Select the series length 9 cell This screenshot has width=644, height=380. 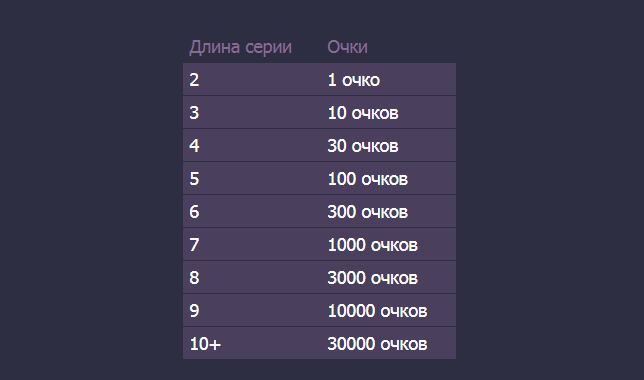tap(252, 311)
